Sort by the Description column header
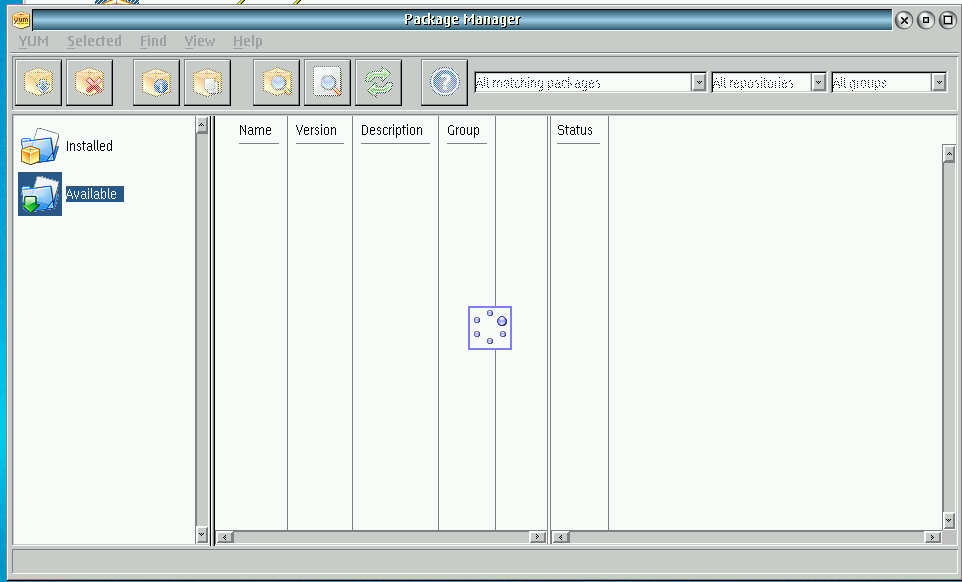This screenshot has width=962, height=582. 394,131
